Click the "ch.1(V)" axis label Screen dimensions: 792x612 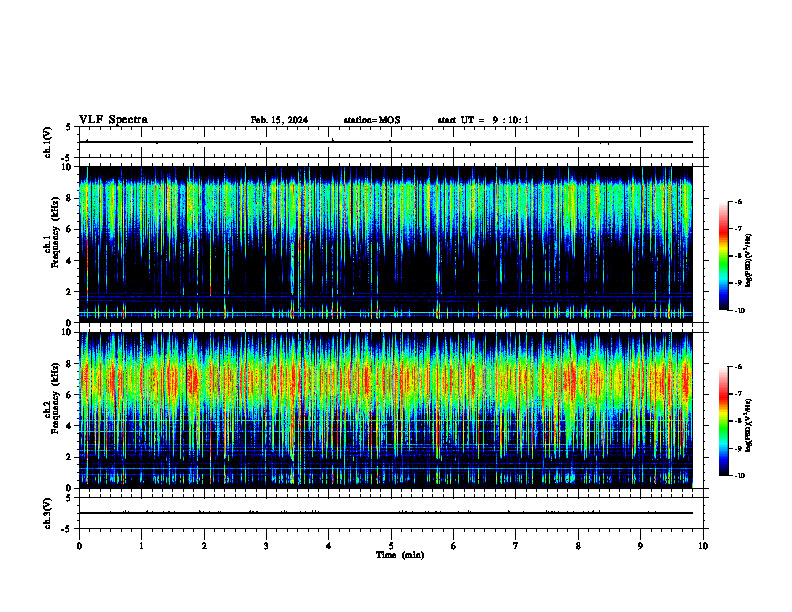click(x=48, y=142)
